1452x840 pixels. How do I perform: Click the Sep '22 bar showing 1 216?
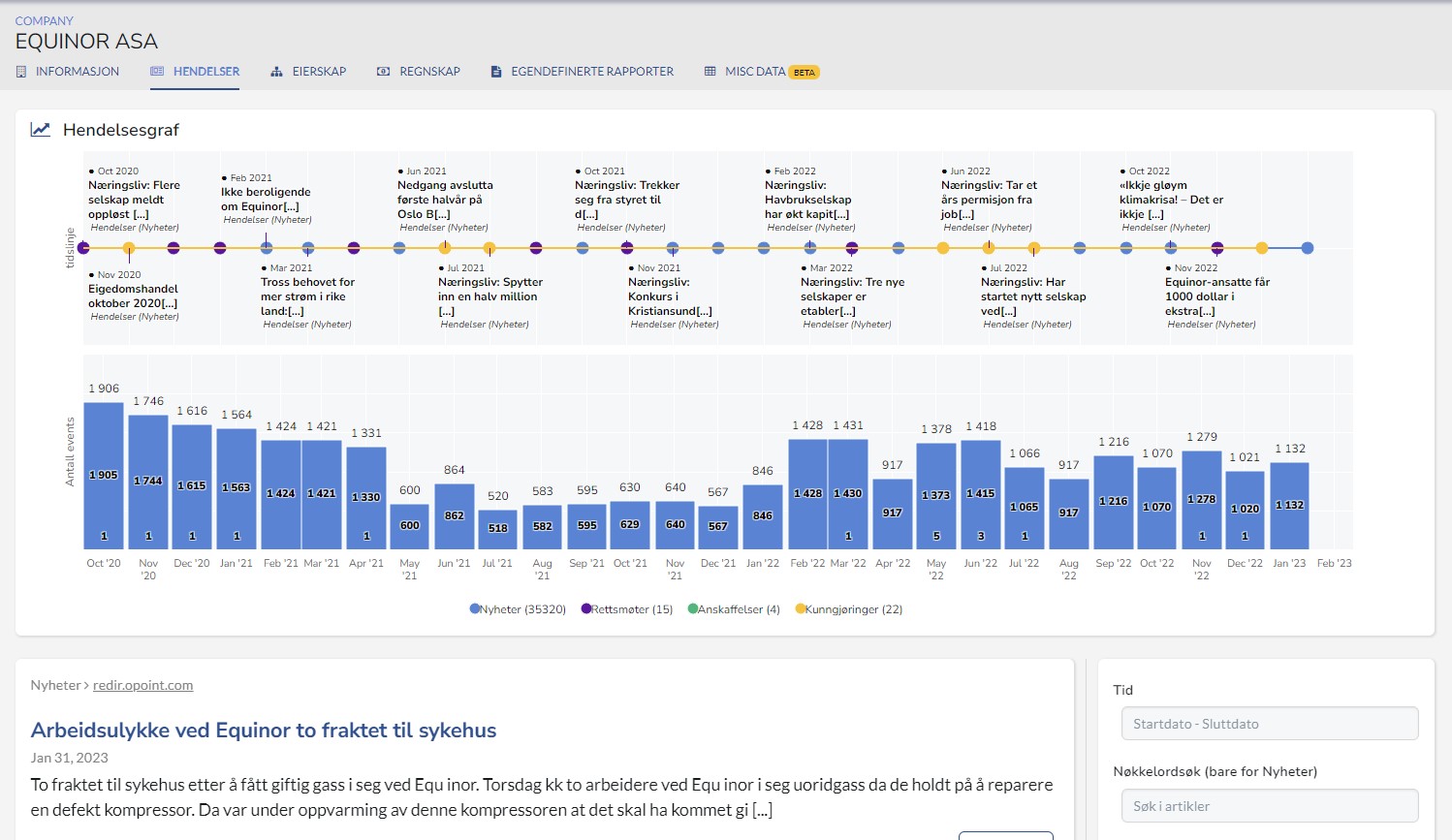pos(1113,502)
